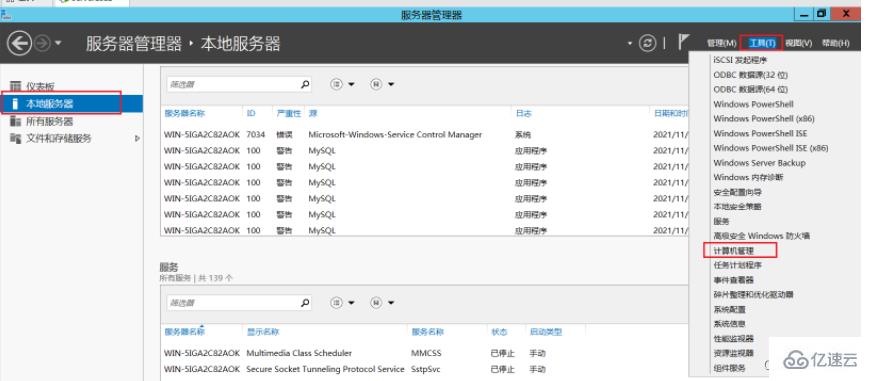
Task: Open Windows Server Backup
Action: tap(759, 163)
